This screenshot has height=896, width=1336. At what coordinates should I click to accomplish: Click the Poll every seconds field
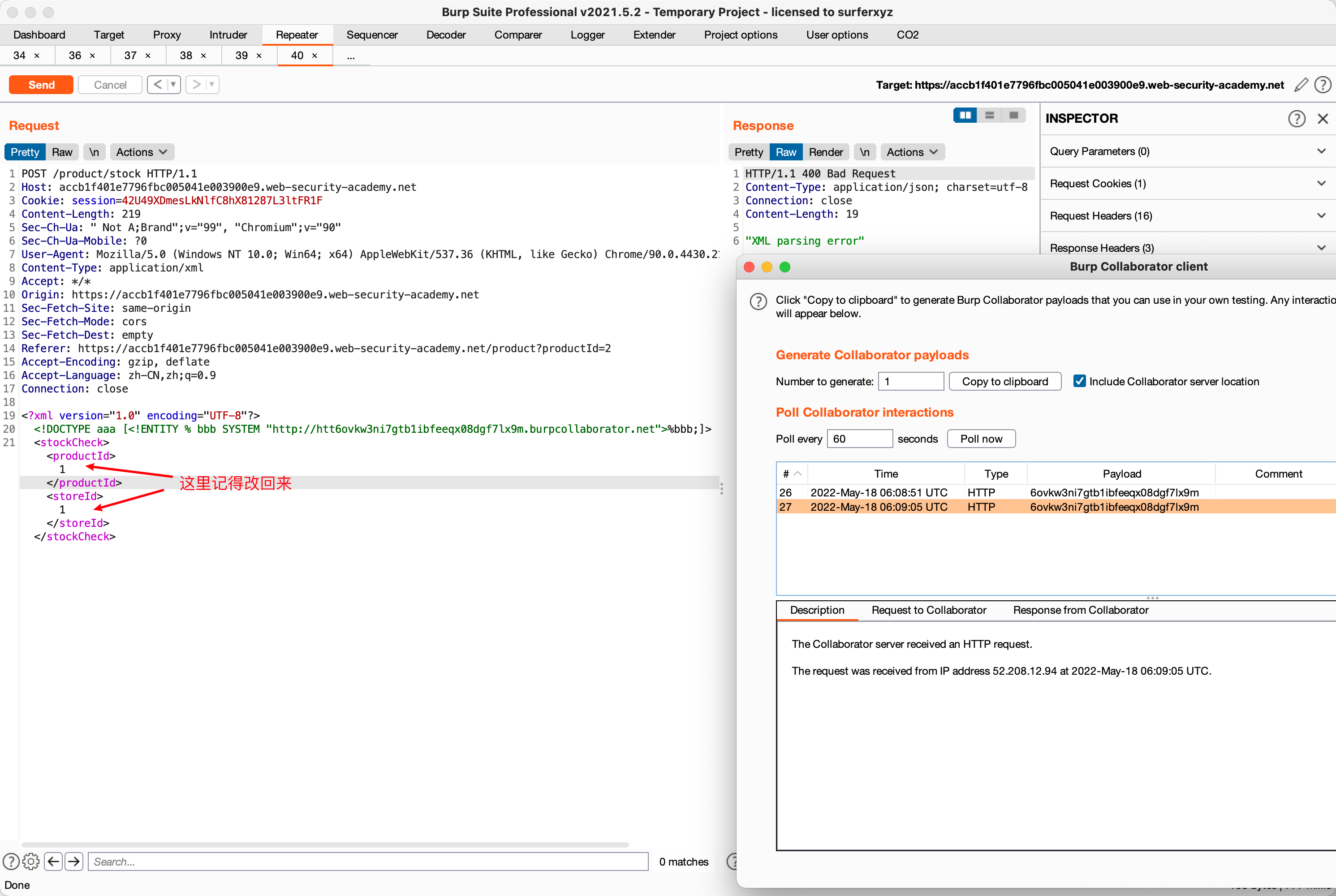click(x=859, y=438)
